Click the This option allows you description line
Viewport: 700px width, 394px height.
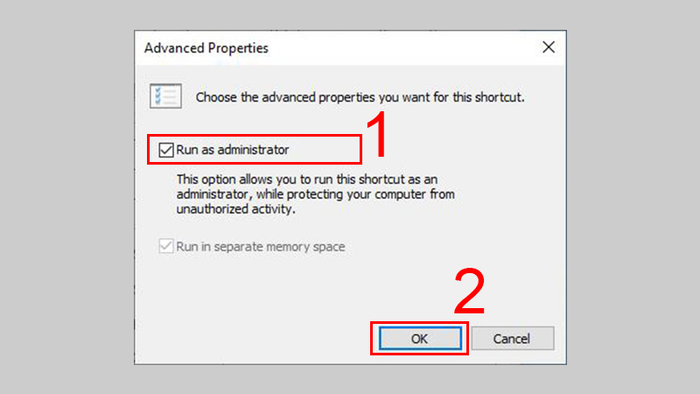pos(307,179)
